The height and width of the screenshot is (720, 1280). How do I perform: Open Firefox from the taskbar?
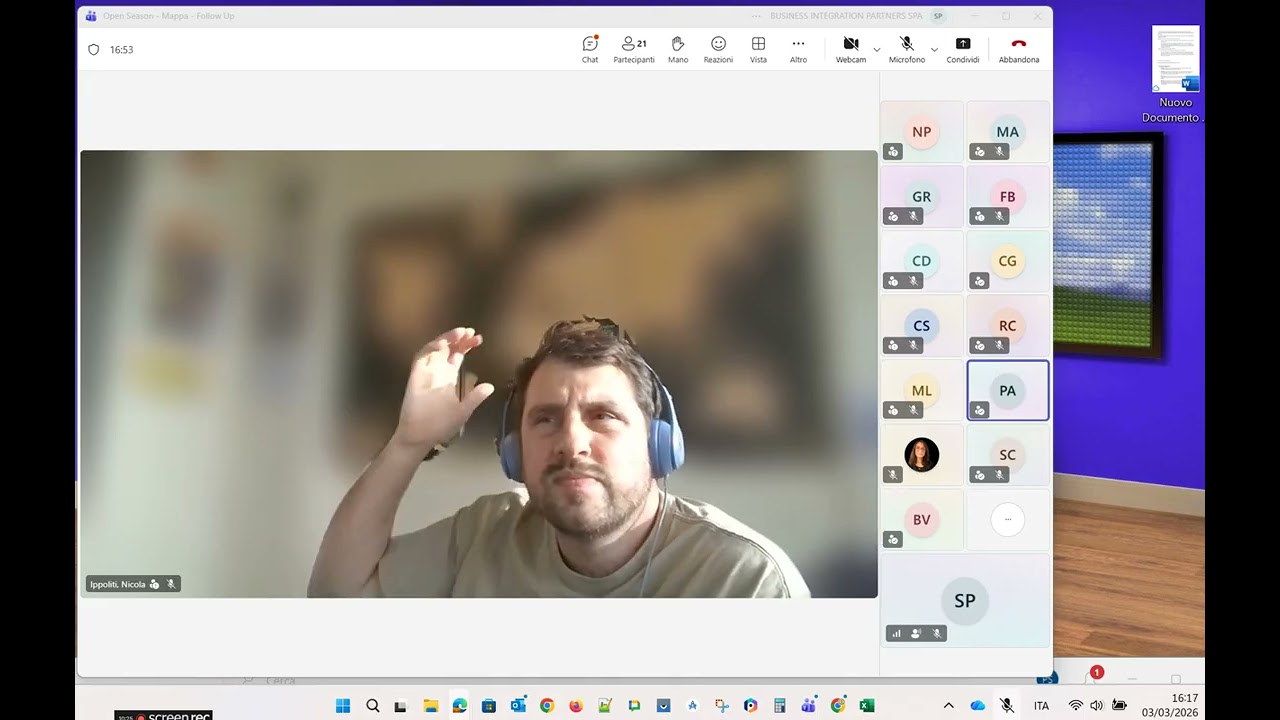coord(576,705)
